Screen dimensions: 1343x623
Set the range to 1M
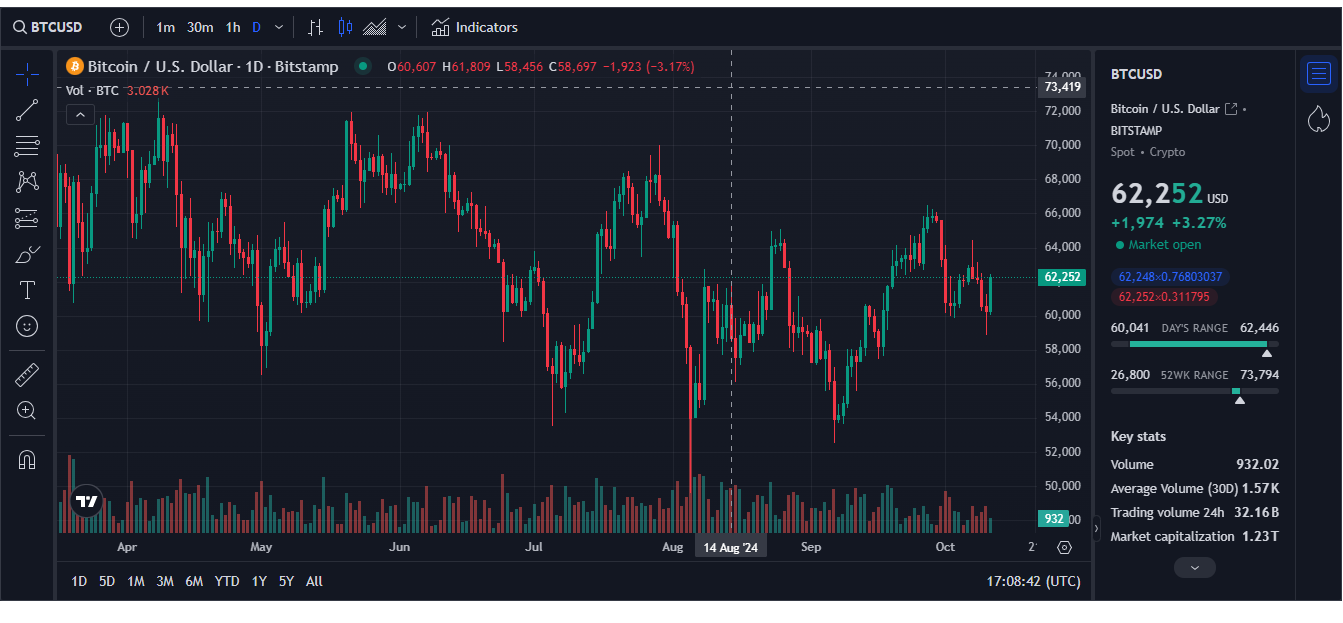click(136, 581)
